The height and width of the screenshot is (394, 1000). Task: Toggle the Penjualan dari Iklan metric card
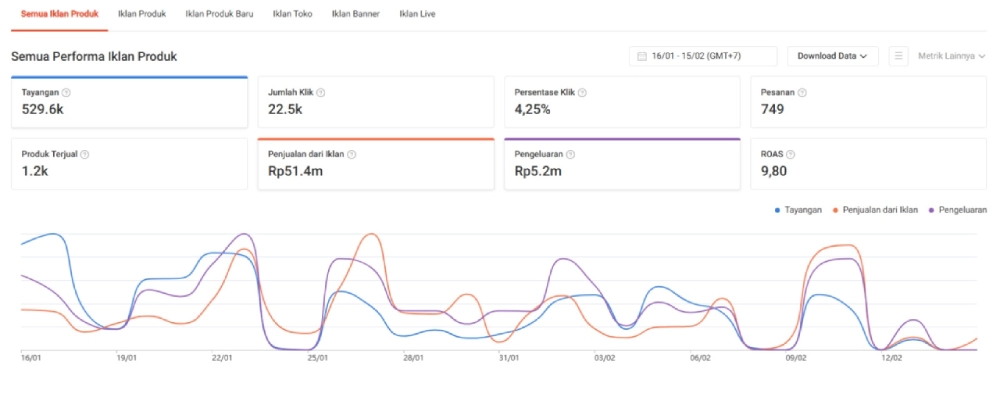point(376,164)
